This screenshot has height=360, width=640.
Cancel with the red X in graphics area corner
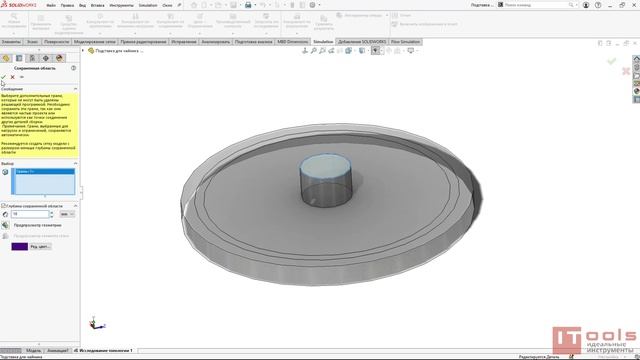(626, 71)
